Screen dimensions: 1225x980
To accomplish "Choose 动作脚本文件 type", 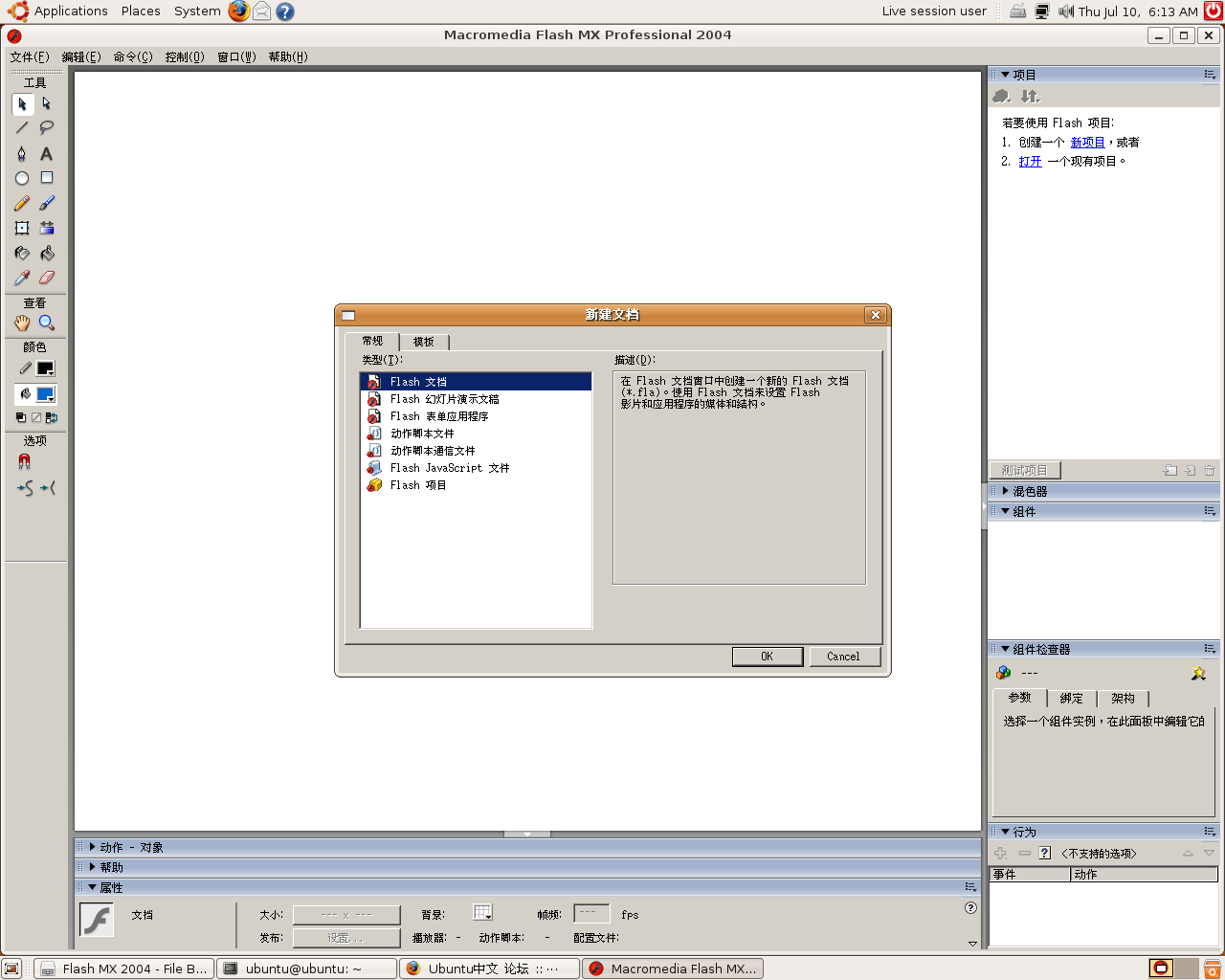I will (x=476, y=434).
